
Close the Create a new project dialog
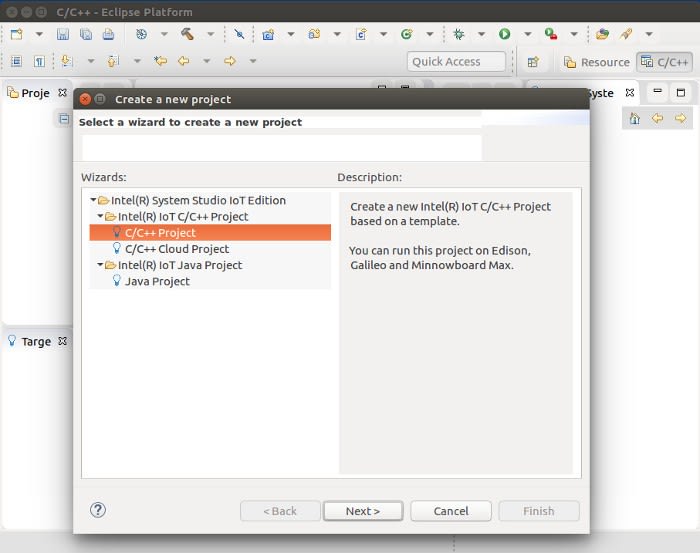click(x=85, y=99)
